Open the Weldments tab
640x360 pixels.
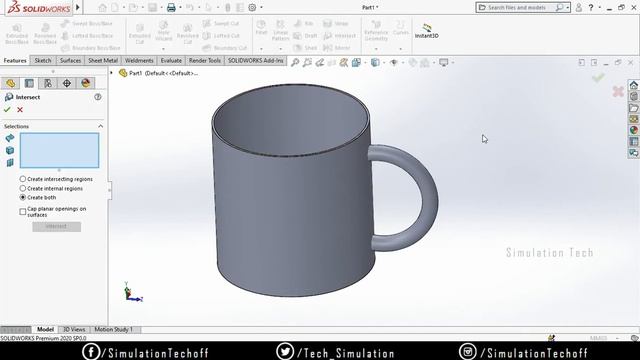tap(139, 60)
